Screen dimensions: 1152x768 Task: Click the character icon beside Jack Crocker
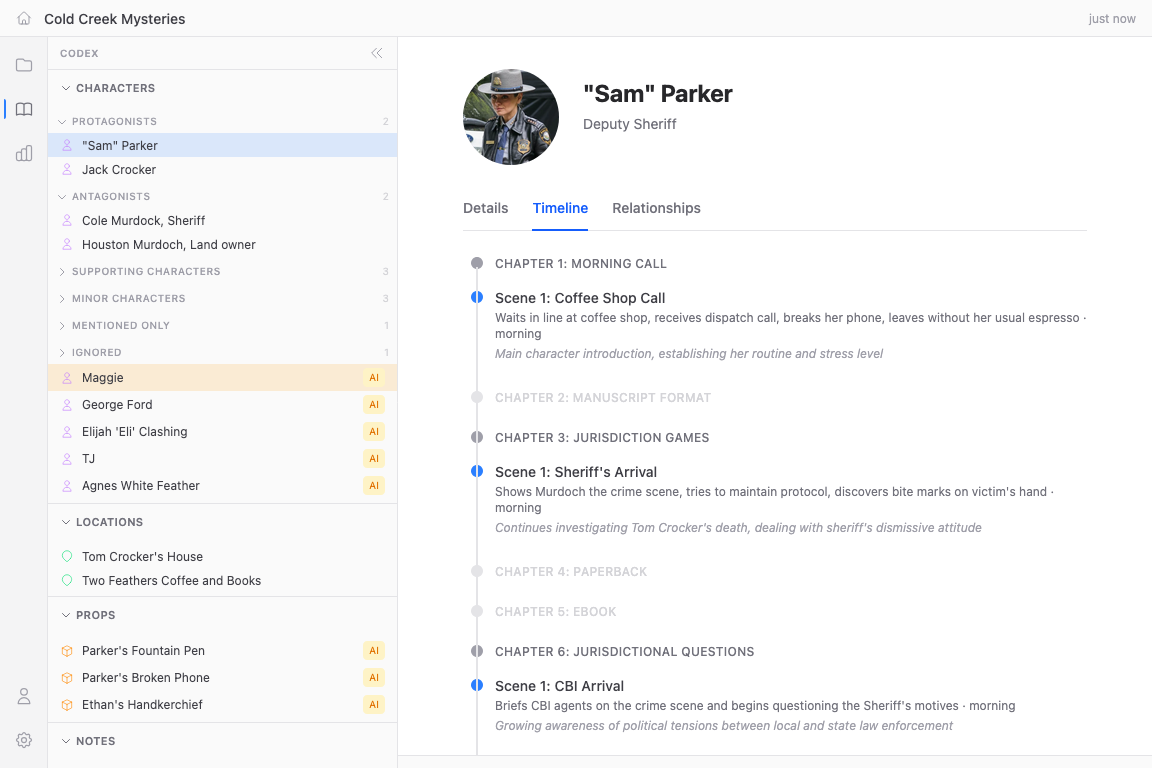click(65, 169)
